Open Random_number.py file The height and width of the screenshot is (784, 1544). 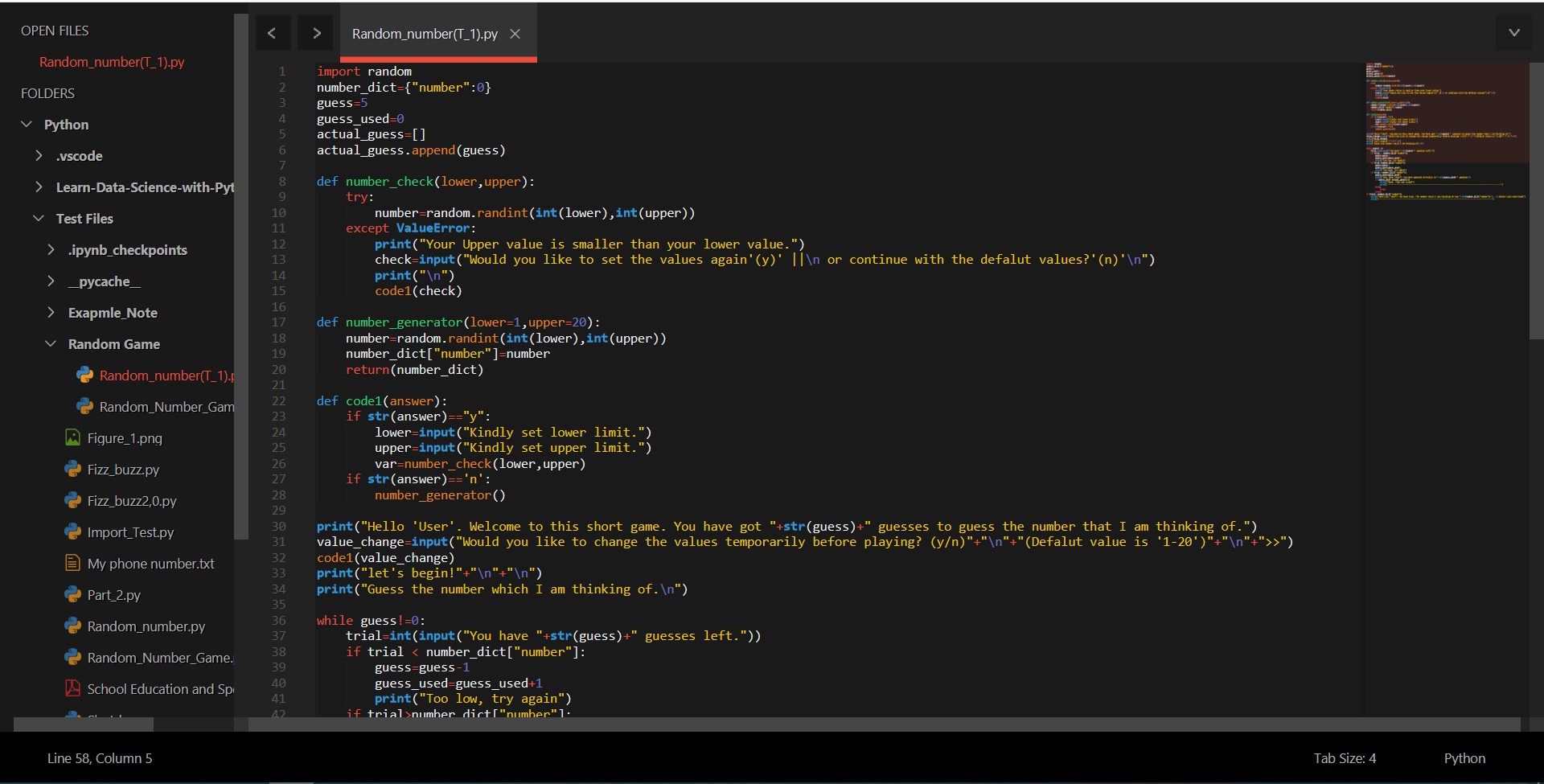point(146,626)
